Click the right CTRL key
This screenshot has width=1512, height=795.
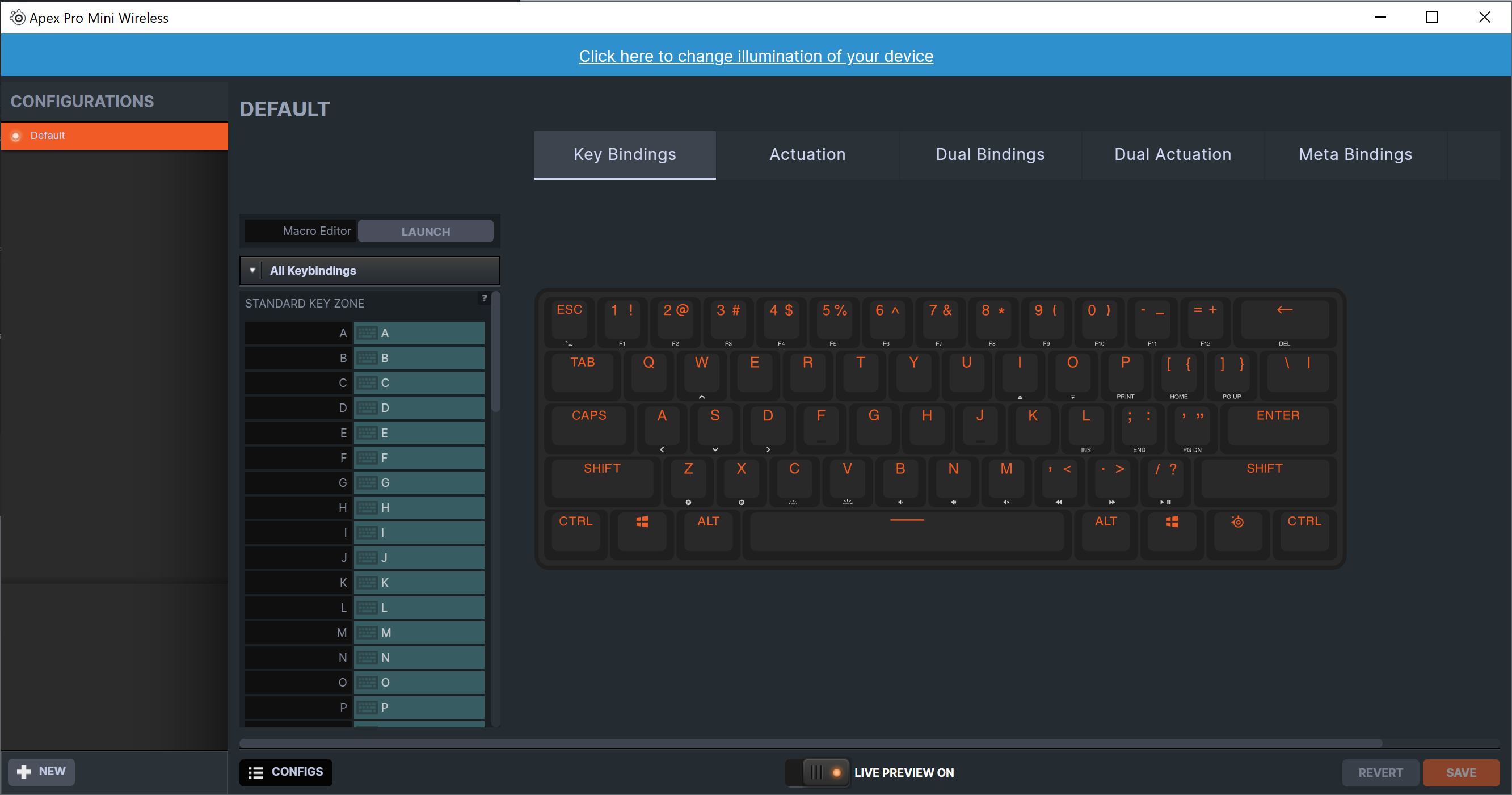[1304, 534]
